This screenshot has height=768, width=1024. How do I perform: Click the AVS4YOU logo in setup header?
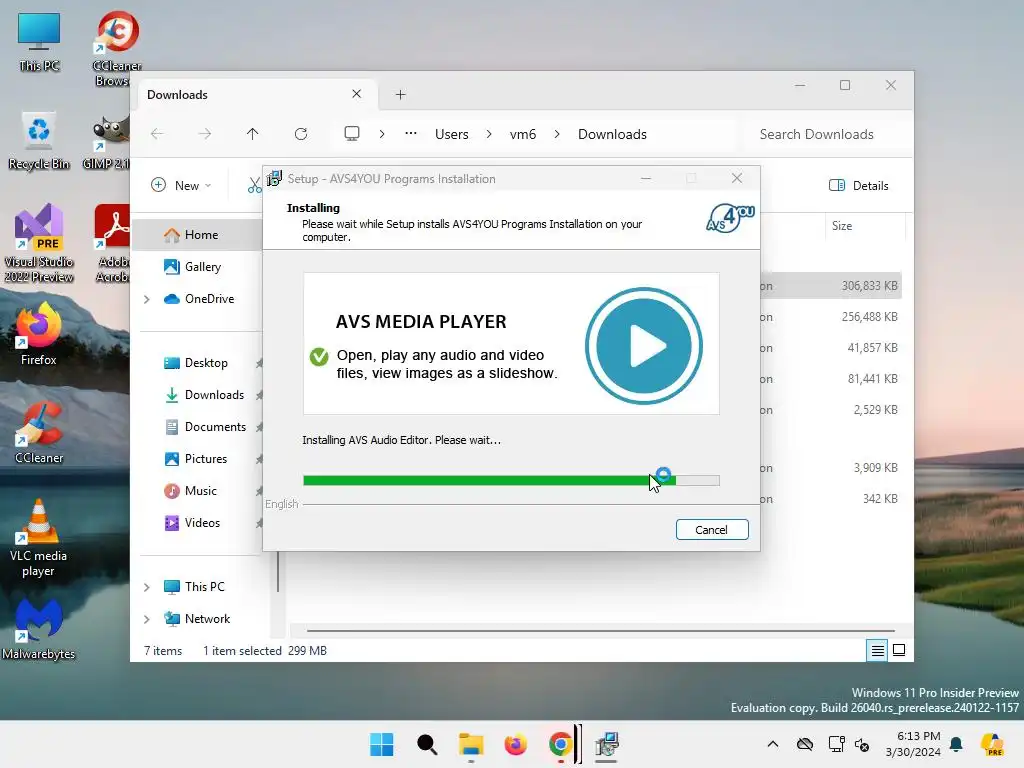tap(730, 219)
